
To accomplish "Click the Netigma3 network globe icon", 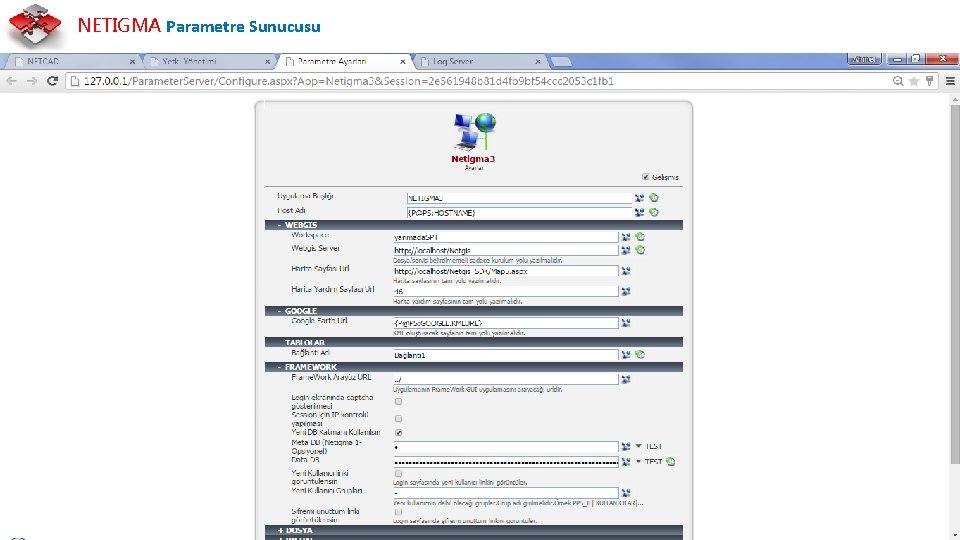I will [x=474, y=131].
